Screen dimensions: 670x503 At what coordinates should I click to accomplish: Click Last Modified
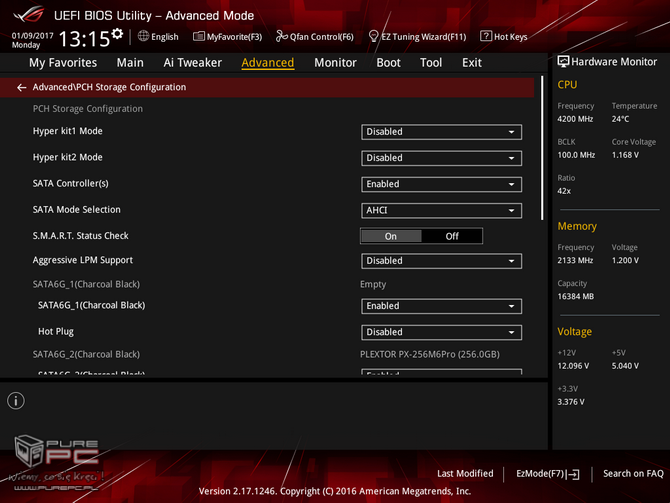(465, 474)
